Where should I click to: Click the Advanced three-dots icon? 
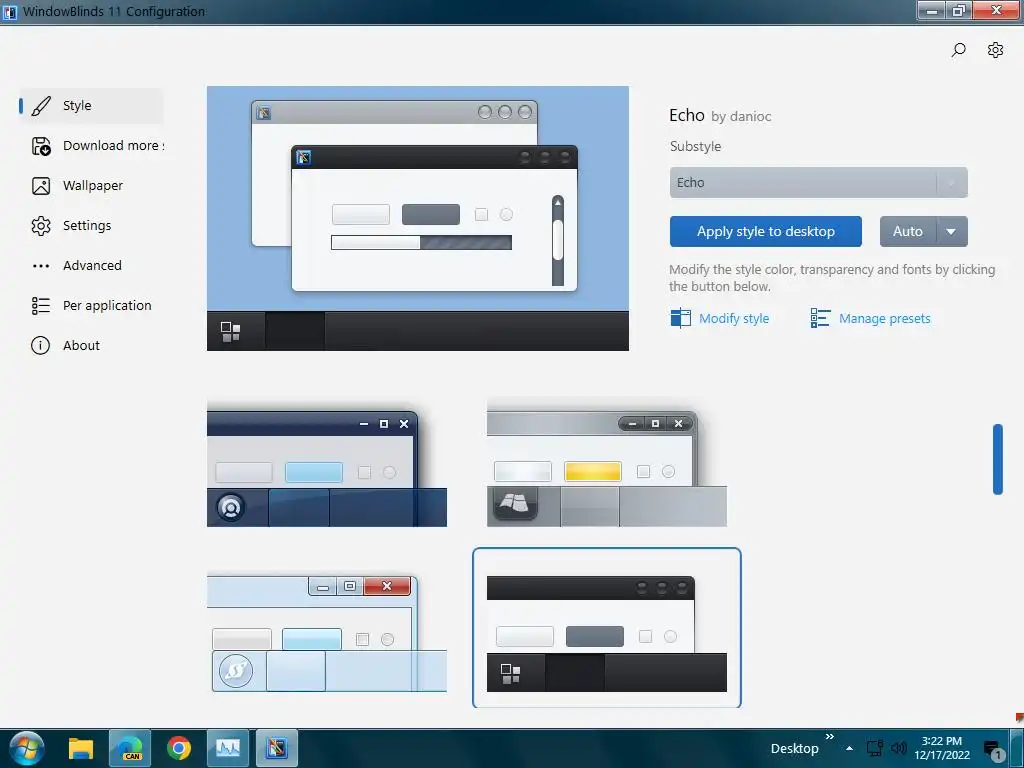tap(40, 266)
